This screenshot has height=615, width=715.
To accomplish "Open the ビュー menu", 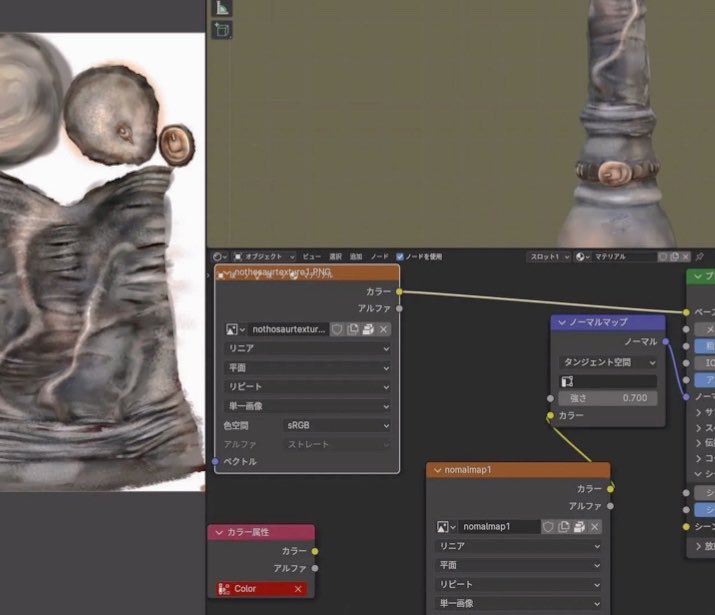I will pyautogui.click(x=311, y=257).
